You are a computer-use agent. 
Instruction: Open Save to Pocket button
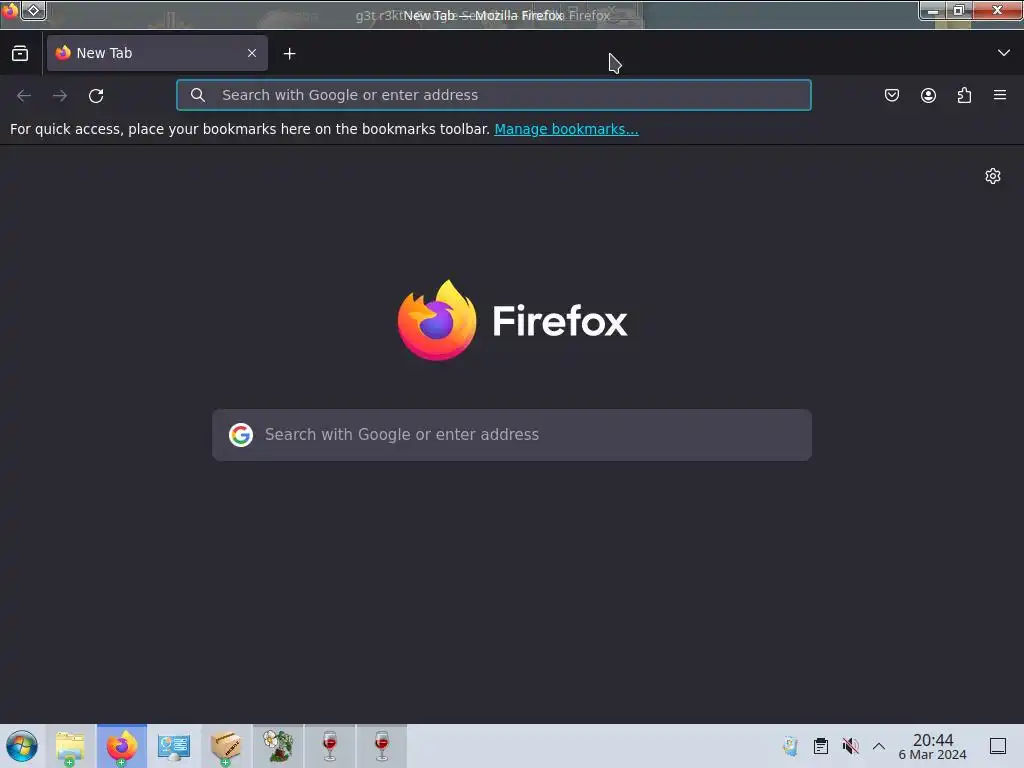(891, 95)
